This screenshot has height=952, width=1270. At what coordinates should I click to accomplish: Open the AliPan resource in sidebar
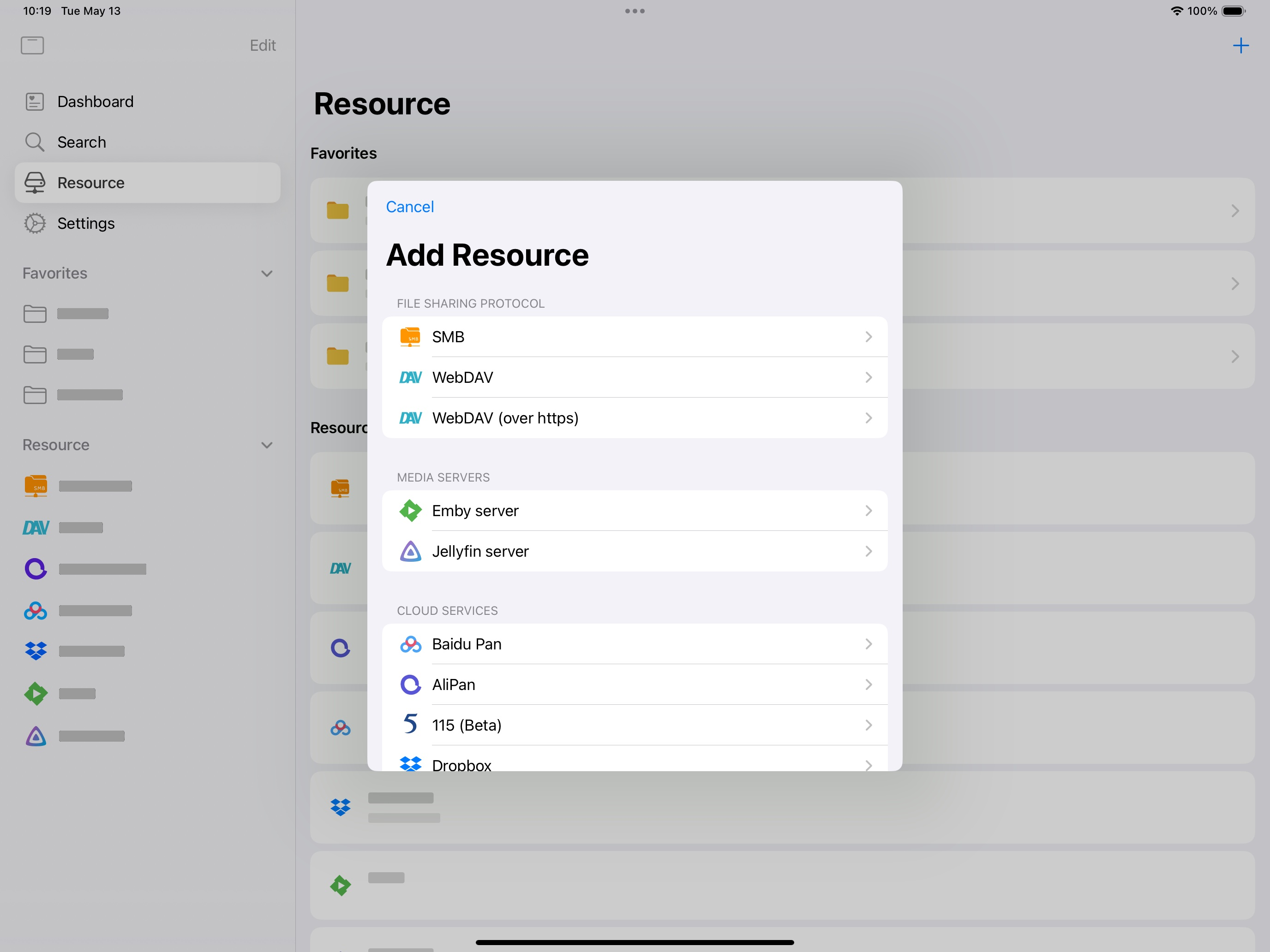(x=147, y=569)
